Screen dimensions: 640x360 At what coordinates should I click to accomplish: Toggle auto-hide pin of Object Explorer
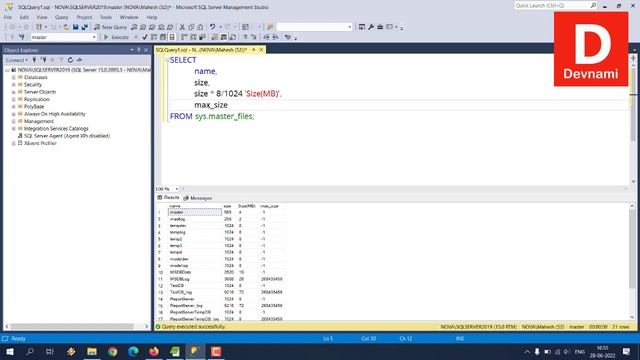pyautogui.click(x=139, y=50)
